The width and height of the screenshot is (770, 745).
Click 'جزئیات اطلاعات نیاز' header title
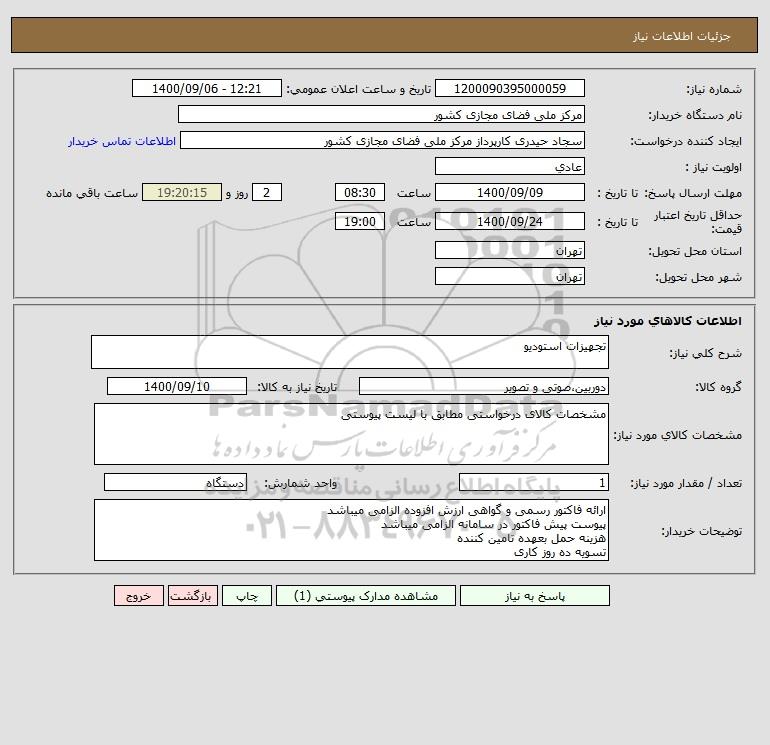tap(682, 36)
